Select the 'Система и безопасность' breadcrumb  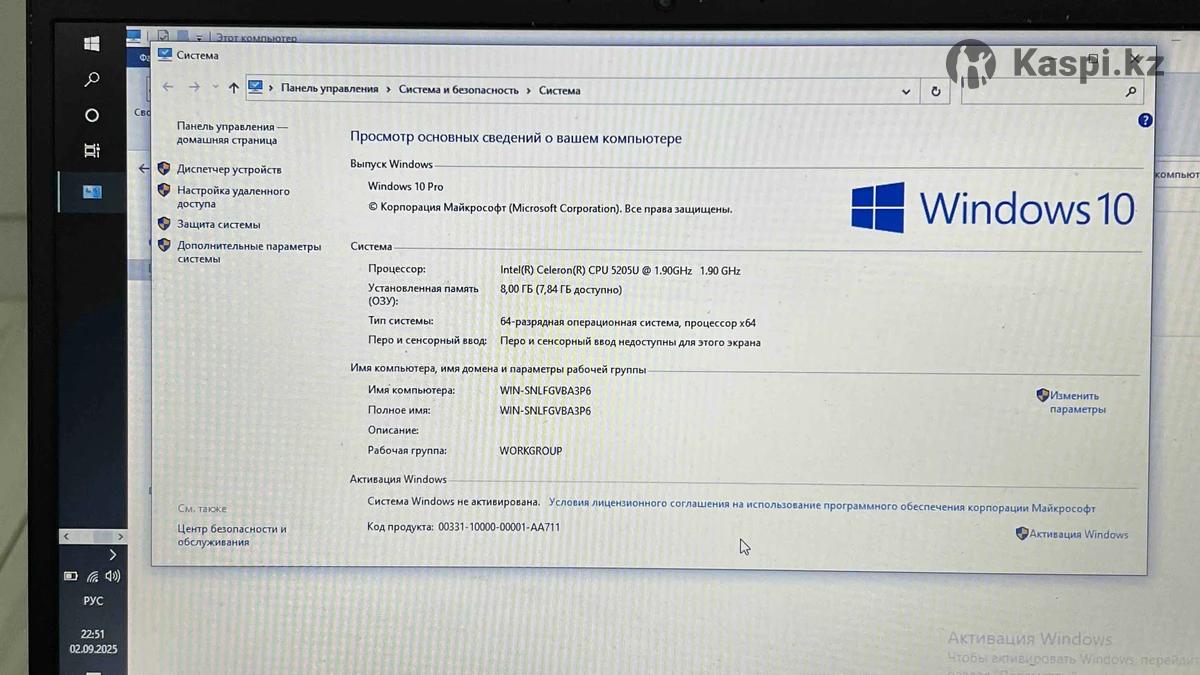458,90
